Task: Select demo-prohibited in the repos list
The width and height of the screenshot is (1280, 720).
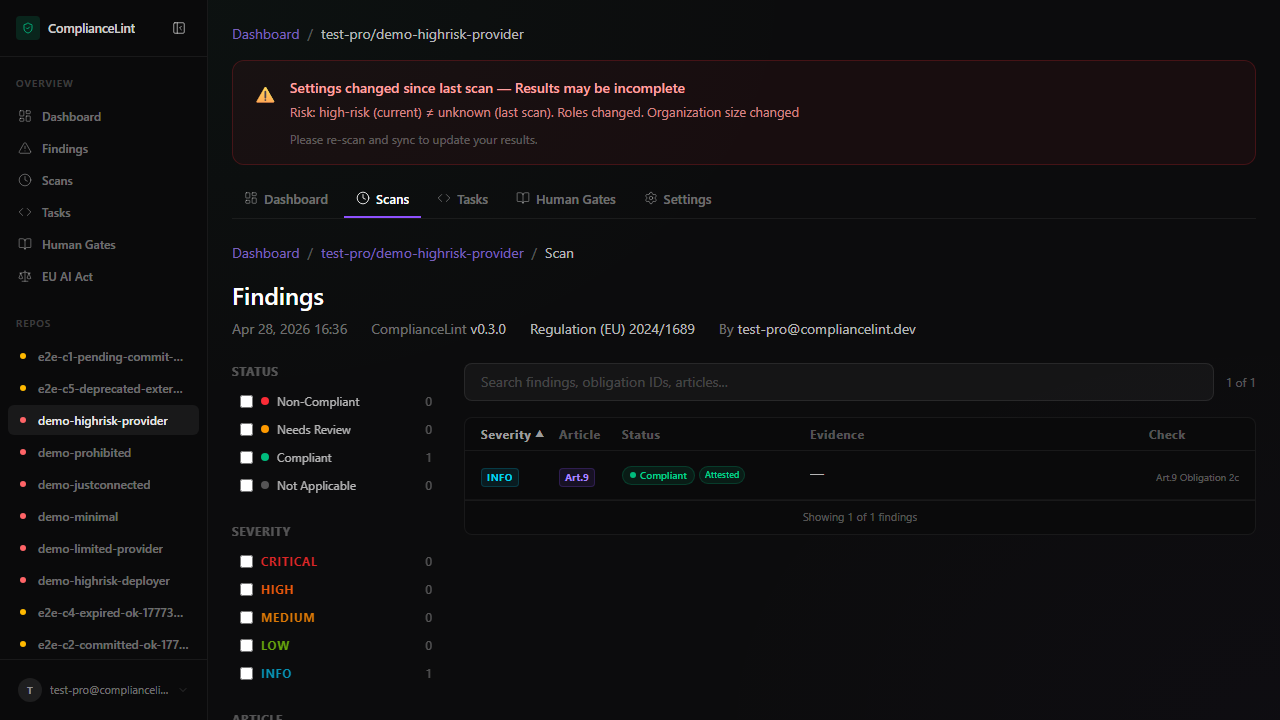Action: coord(84,453)
